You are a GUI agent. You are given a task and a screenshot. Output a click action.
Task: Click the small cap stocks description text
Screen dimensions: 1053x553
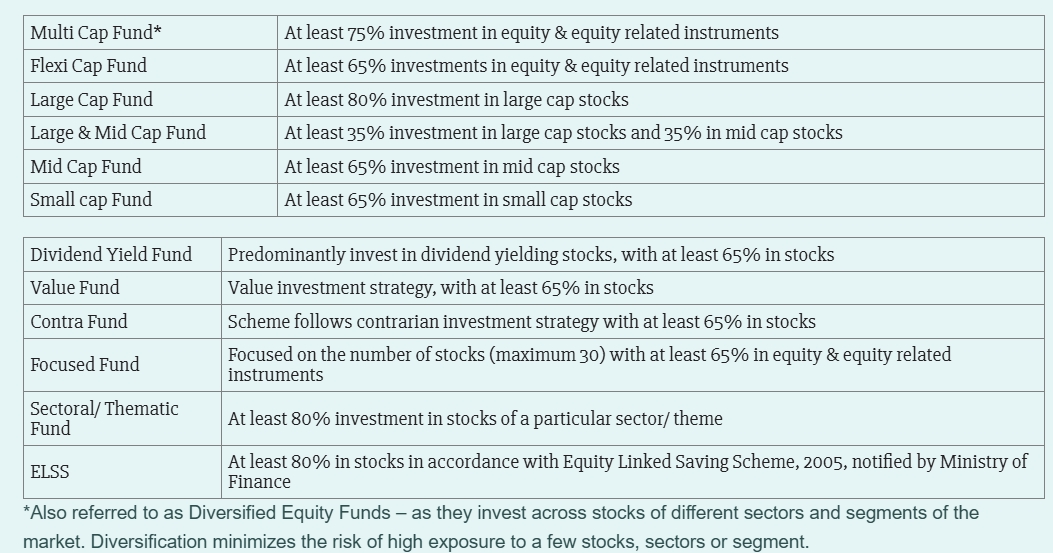click(458, 200)
